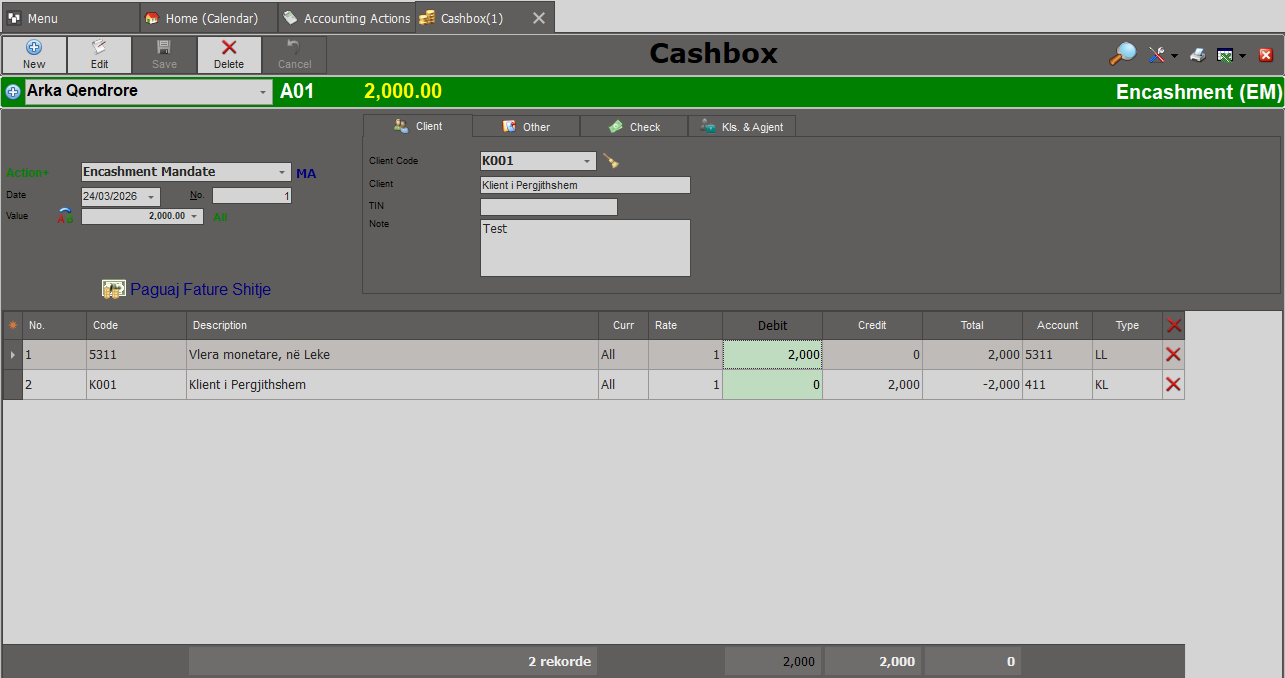Viewport: 1285px width, 678px height.
Task: Open the Encashment Mandate action dropdown
Action: (282, 172)
